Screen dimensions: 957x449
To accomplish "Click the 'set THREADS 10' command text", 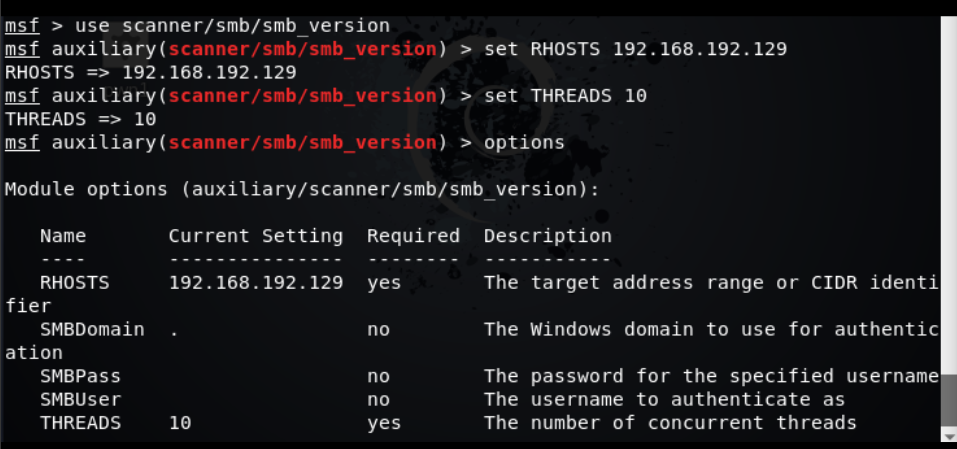I will (565, 95).
